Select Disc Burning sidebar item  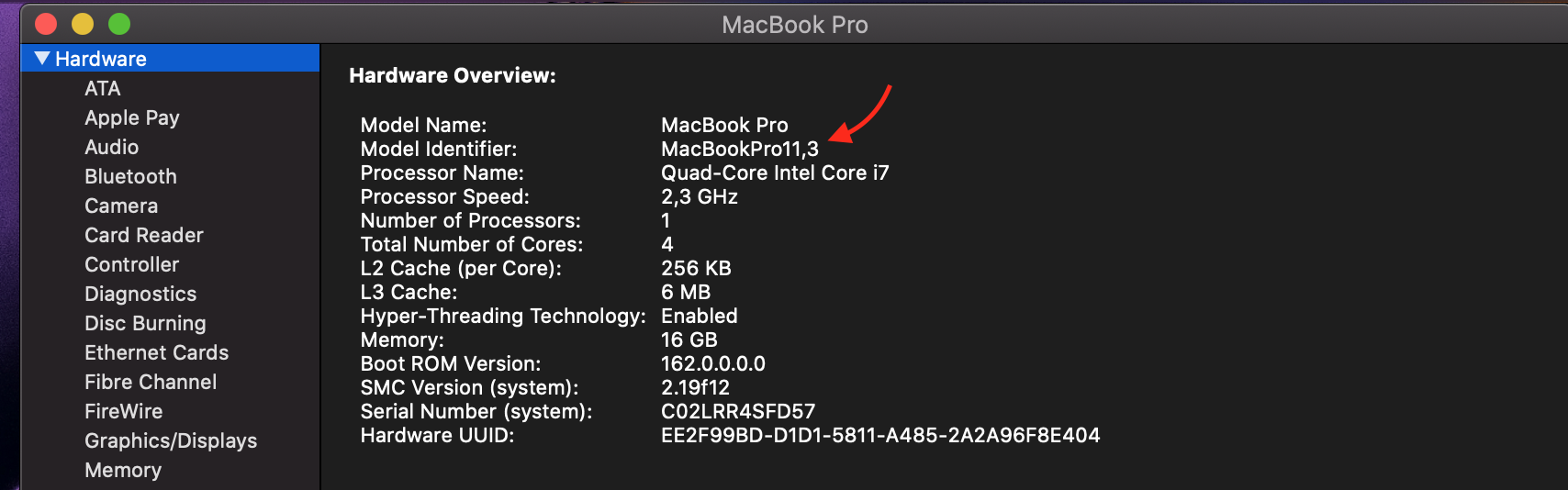[x=145, y=323]
